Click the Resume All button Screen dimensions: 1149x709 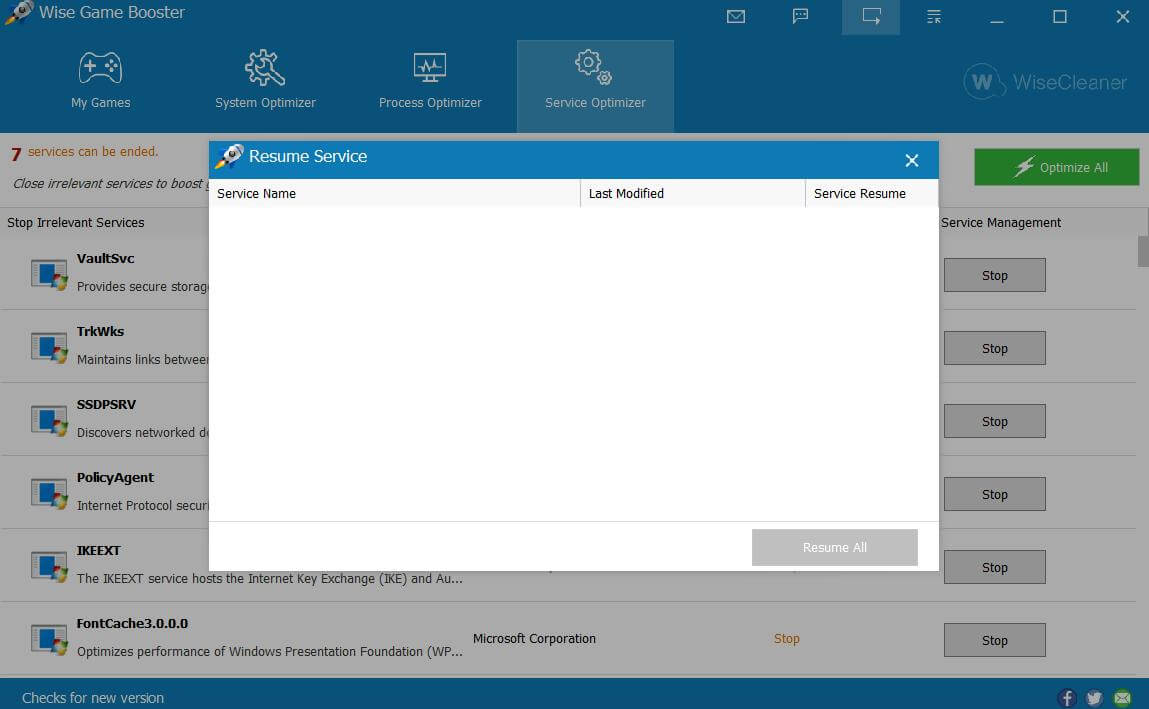coord(835,547)
